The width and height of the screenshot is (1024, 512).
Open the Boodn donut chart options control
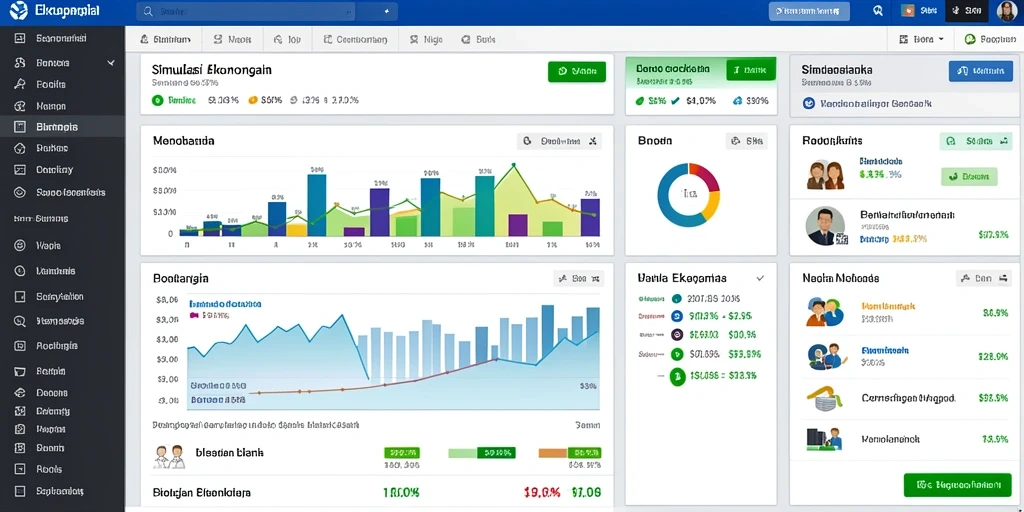point(746,140)
